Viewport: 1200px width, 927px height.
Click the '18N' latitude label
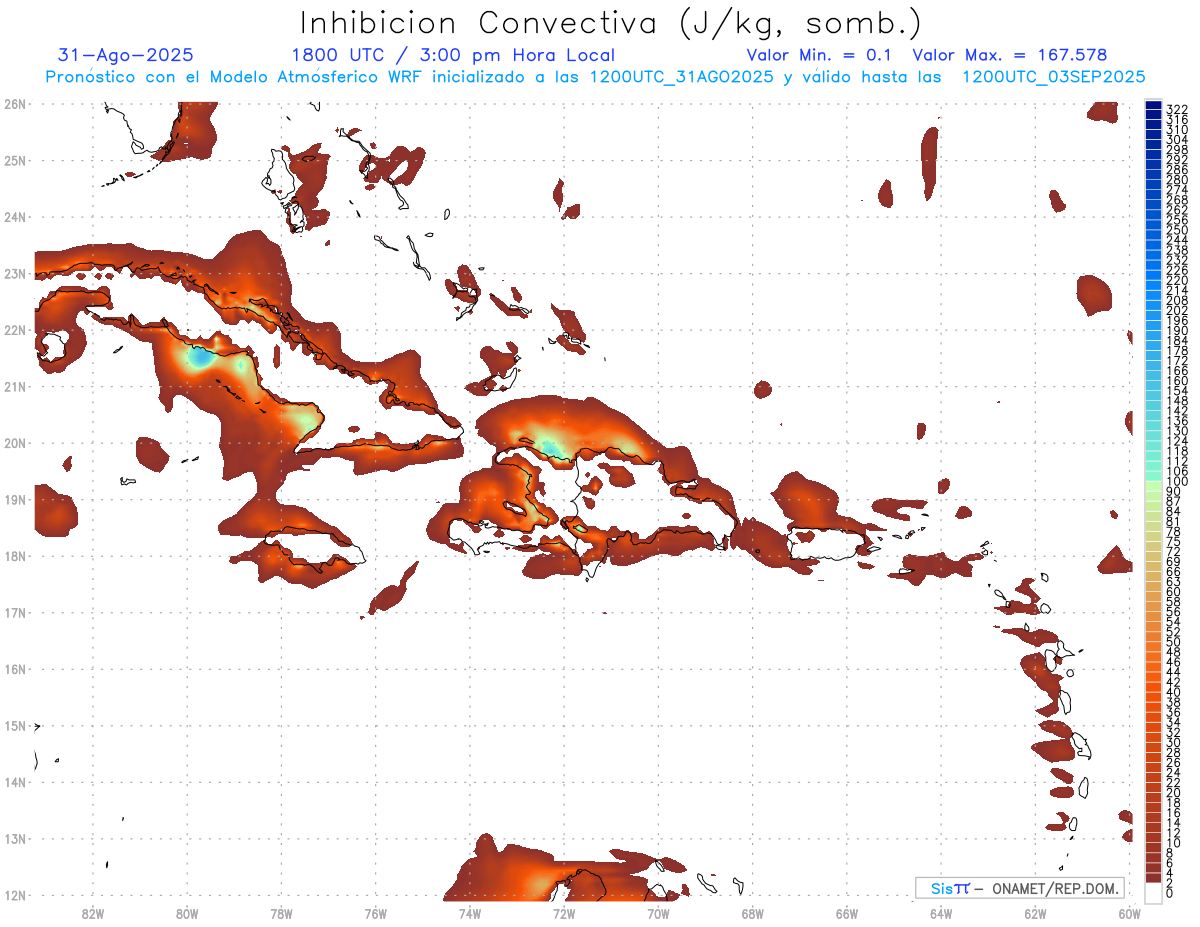point(14,556)
